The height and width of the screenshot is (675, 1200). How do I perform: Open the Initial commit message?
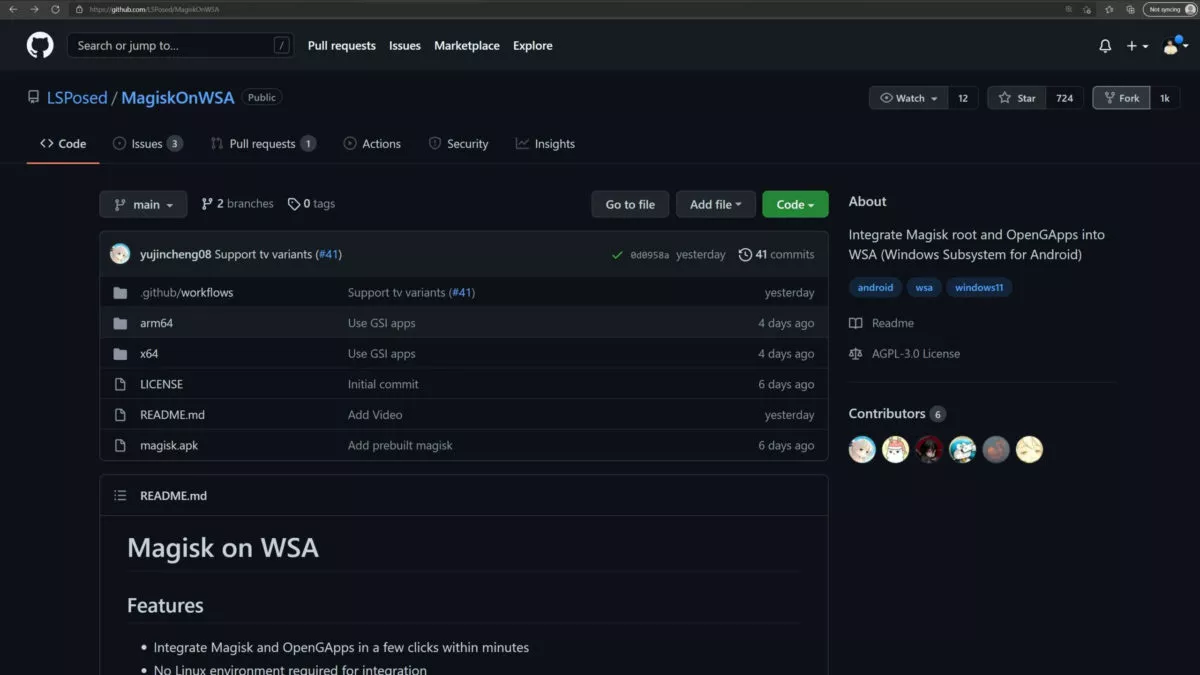(x=383, y=384)
